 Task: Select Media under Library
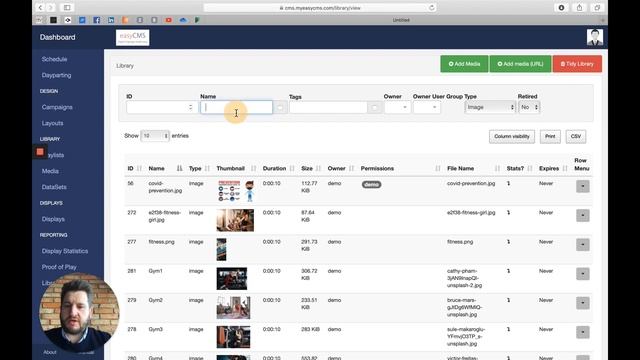coord(50,171)
